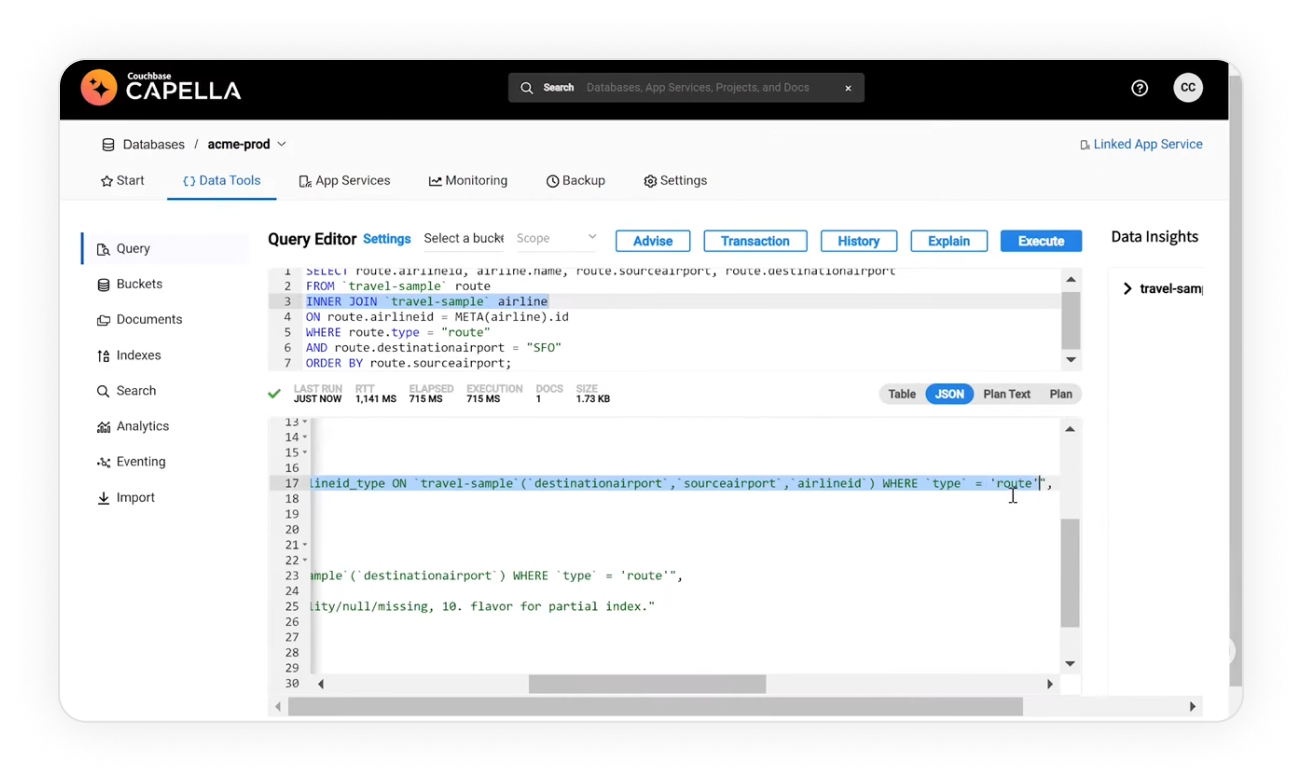Click the RTT 1,141 MS statistic
Viewport: 1302px width, 781px height.
point(375,394)
